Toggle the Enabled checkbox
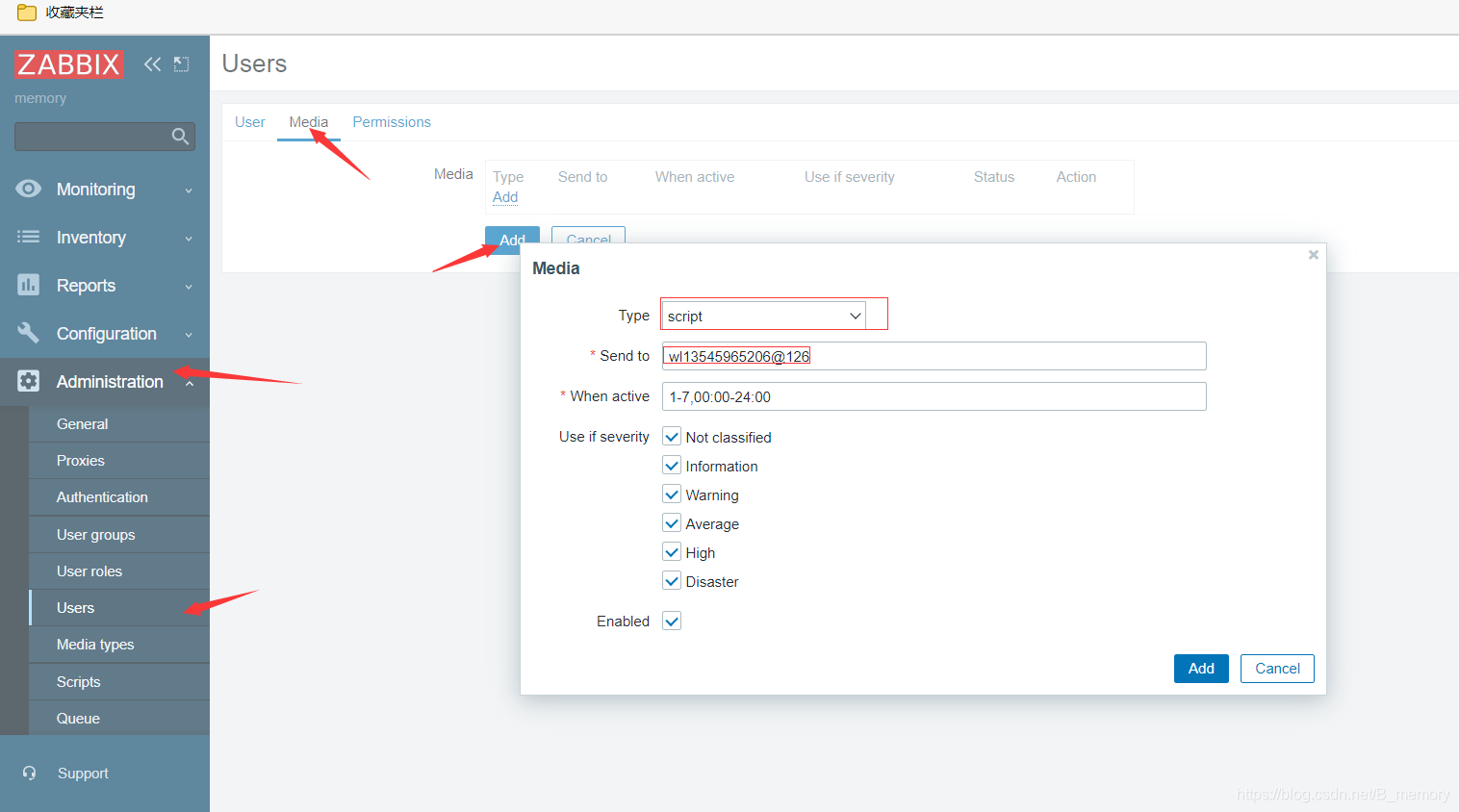1459x812 pixels. pyautogui.click(x=672, y=621)
